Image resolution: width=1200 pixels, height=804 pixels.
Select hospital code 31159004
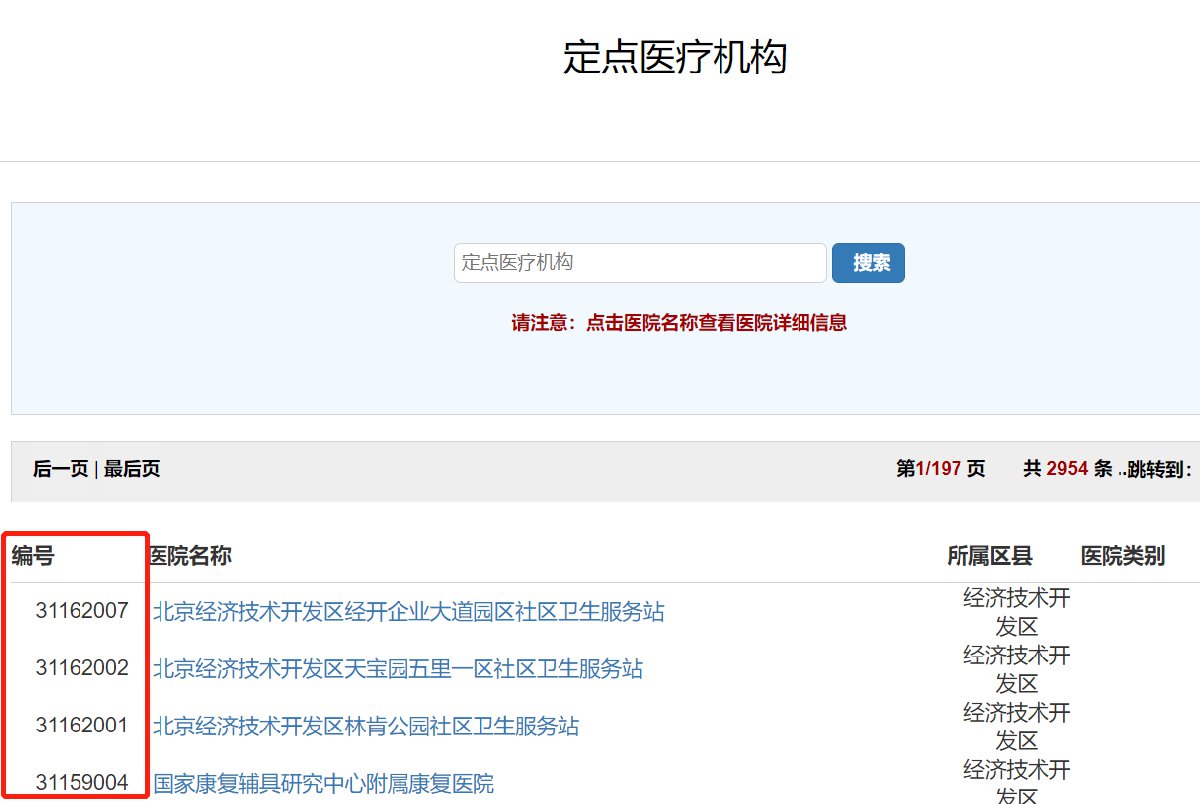(82, 782)
